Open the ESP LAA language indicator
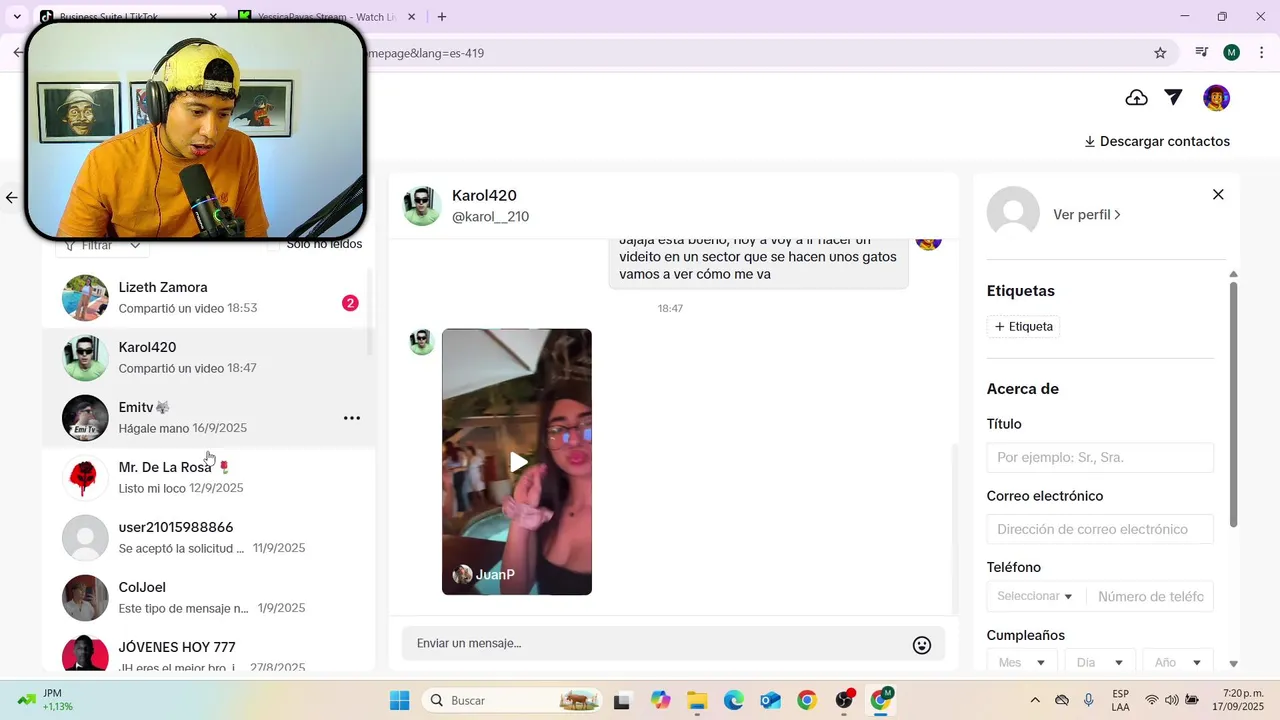 1121,700
